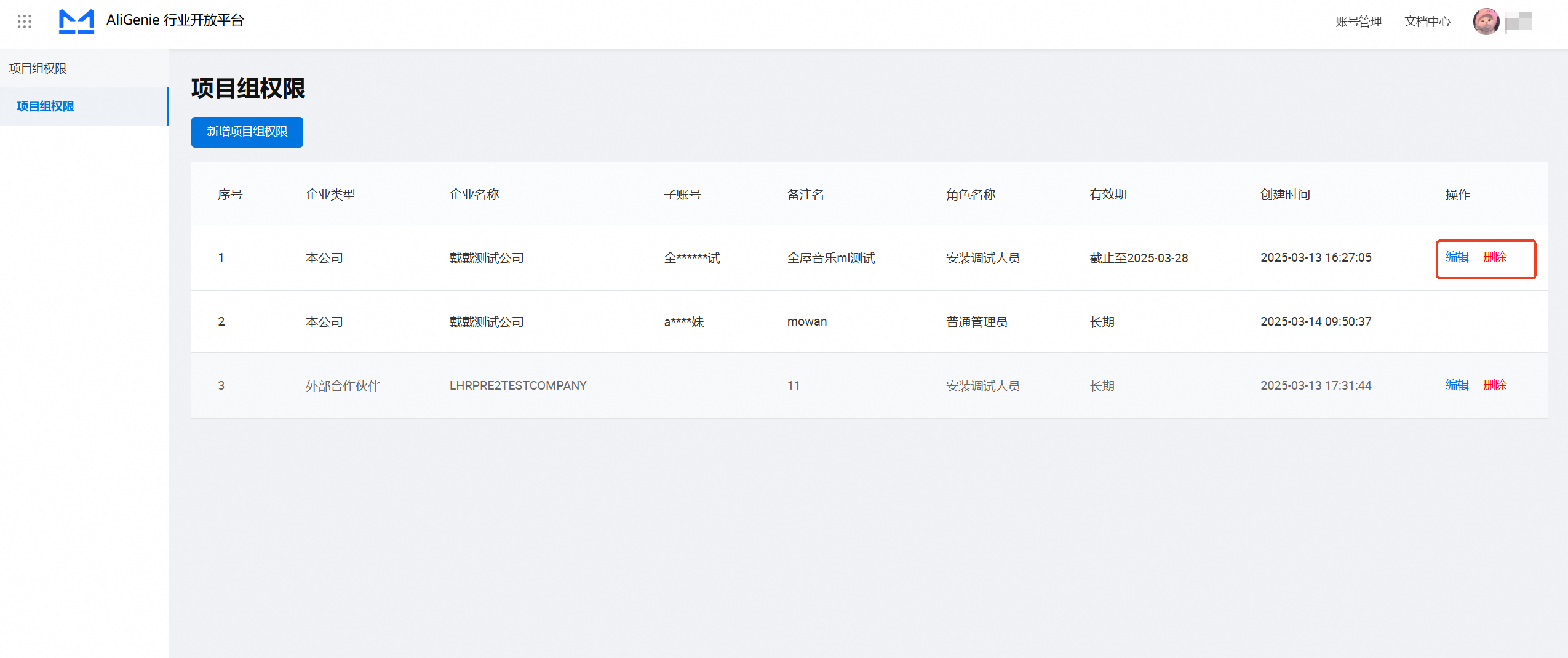
Task: Click the 创建时间 column header
Action: [1285, 195]
